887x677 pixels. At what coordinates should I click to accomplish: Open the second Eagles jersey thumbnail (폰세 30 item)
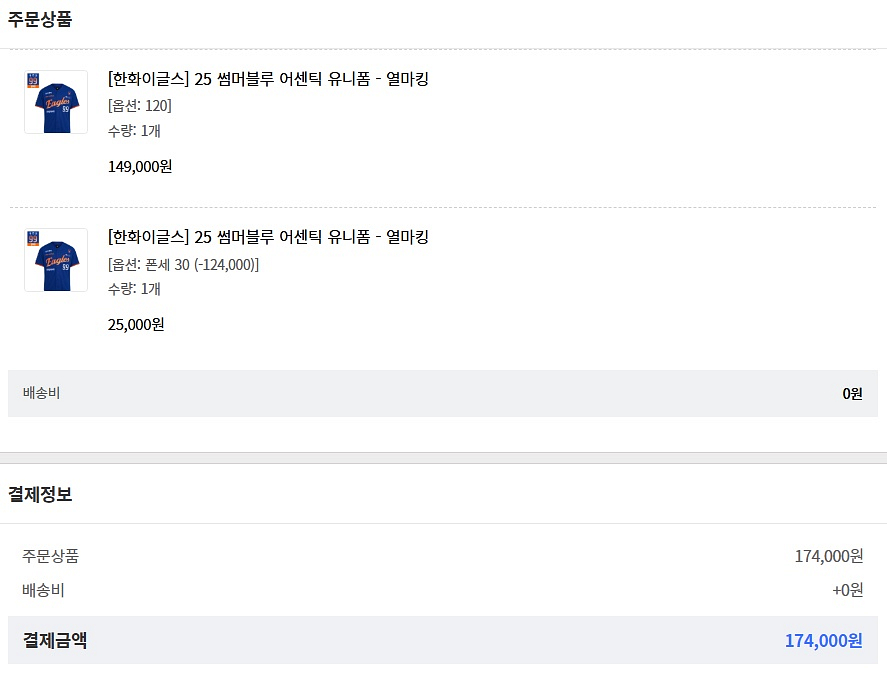click(x=56, y=260)
